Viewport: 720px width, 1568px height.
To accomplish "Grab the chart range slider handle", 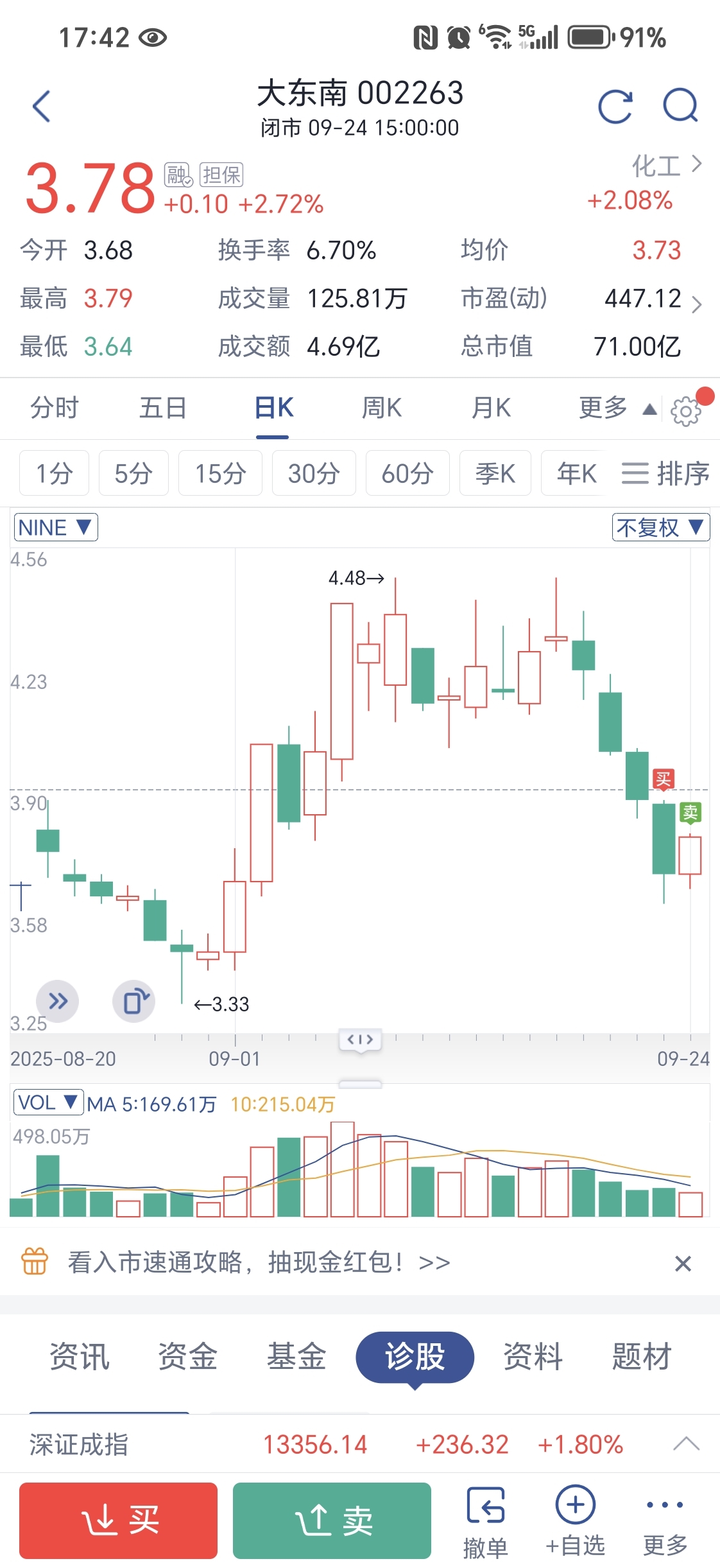I will (360, 1040).
